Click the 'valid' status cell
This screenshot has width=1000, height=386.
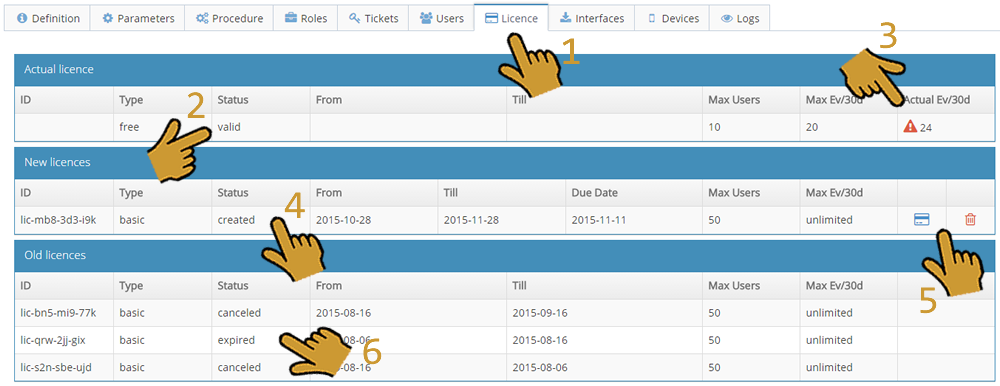coord(229,127)
